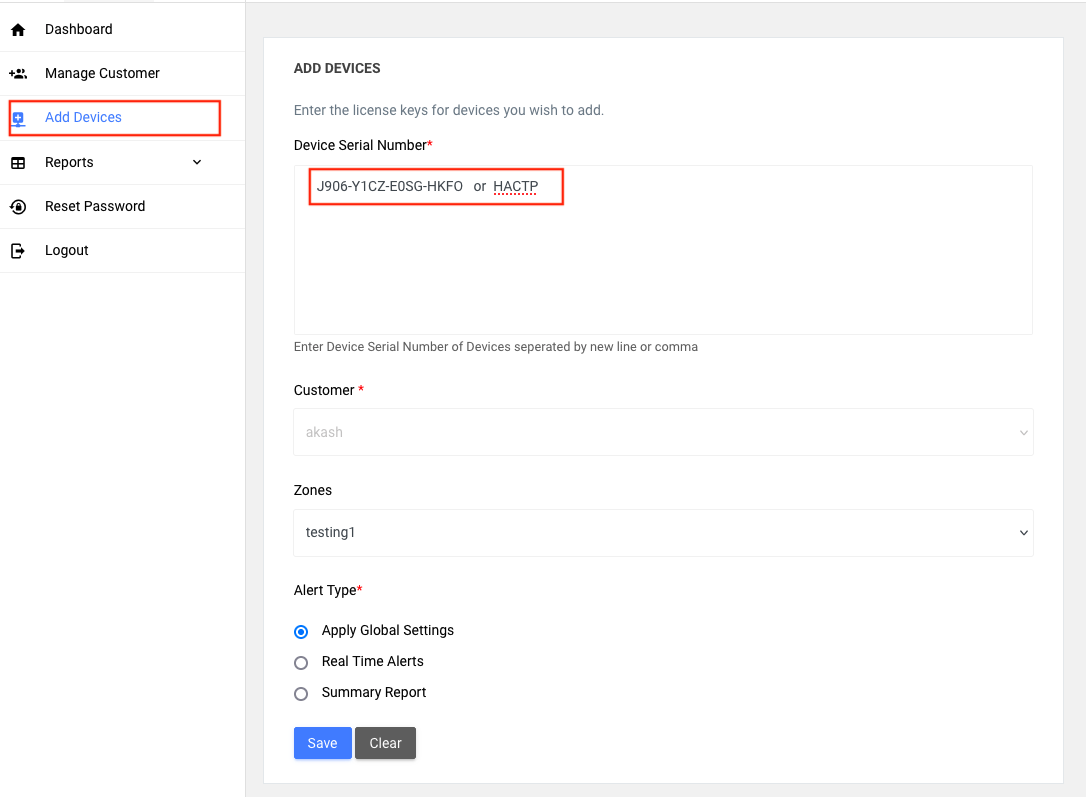This screenshot has height=797, width=1086.
Task: Click the Reports table icon
Action: tap(18, 163)
